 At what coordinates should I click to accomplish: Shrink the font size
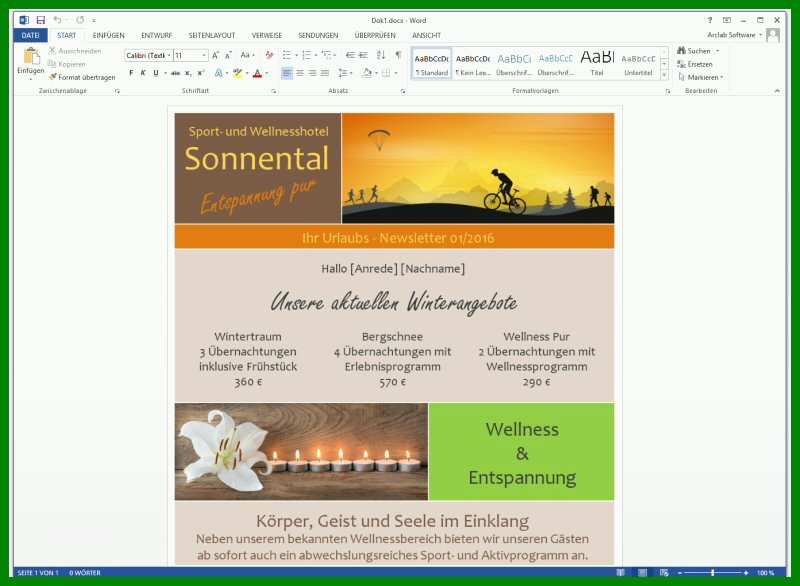pyautogui.click(x=228, y=55)
